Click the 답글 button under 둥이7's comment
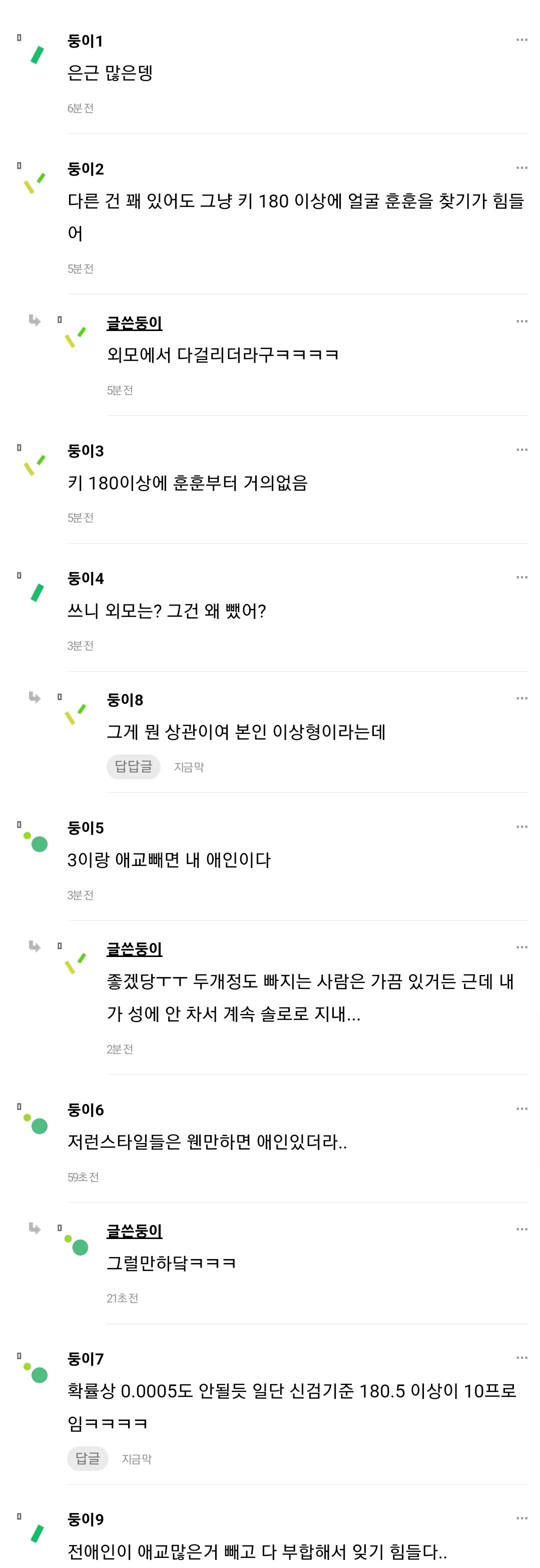This screenshot has width=540, height=1568. click(x=88, y=1458)
